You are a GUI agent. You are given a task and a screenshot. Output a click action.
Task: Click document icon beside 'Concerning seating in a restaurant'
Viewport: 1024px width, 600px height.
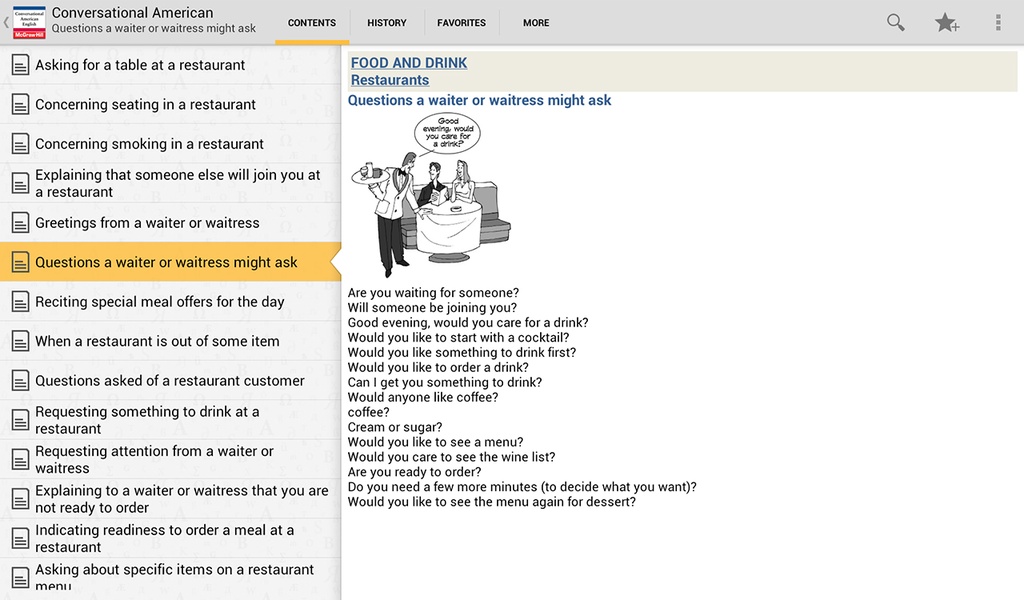pyautogui.click(x=20, y=104)
